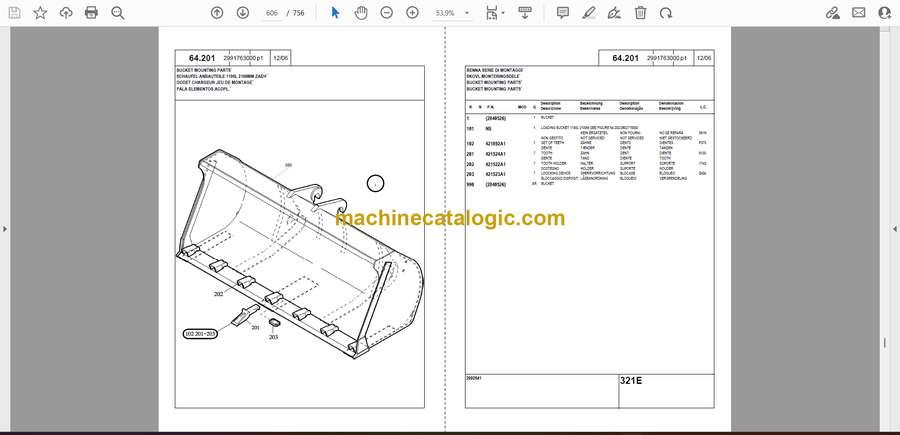Image resolution: width=900 pixels, height=435 pixels.
Task: Rotate the page with circular arrow
Action: [666, 13]
